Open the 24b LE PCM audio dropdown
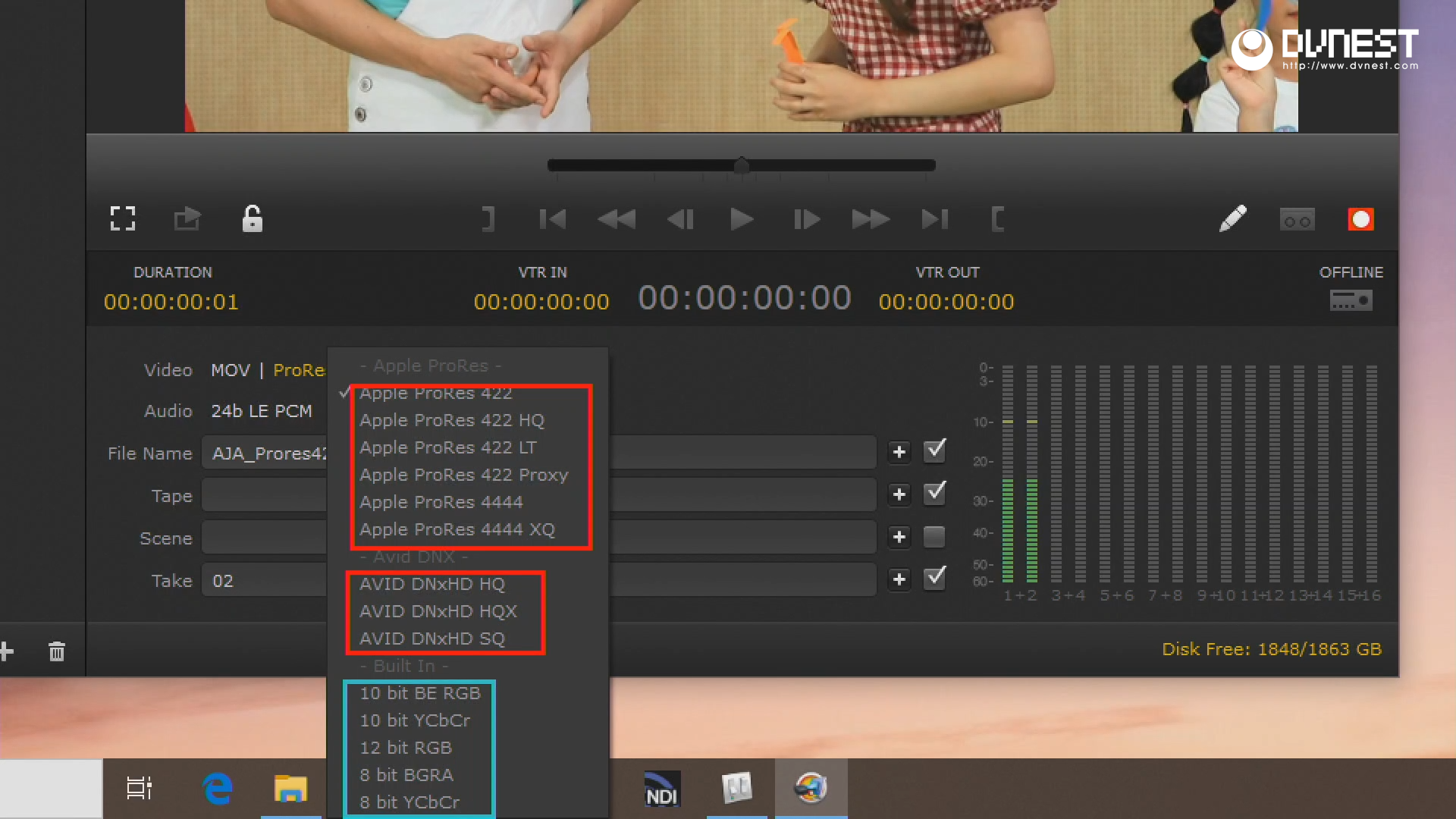This screenshot has width=1456, height=819. coord(261,411)
